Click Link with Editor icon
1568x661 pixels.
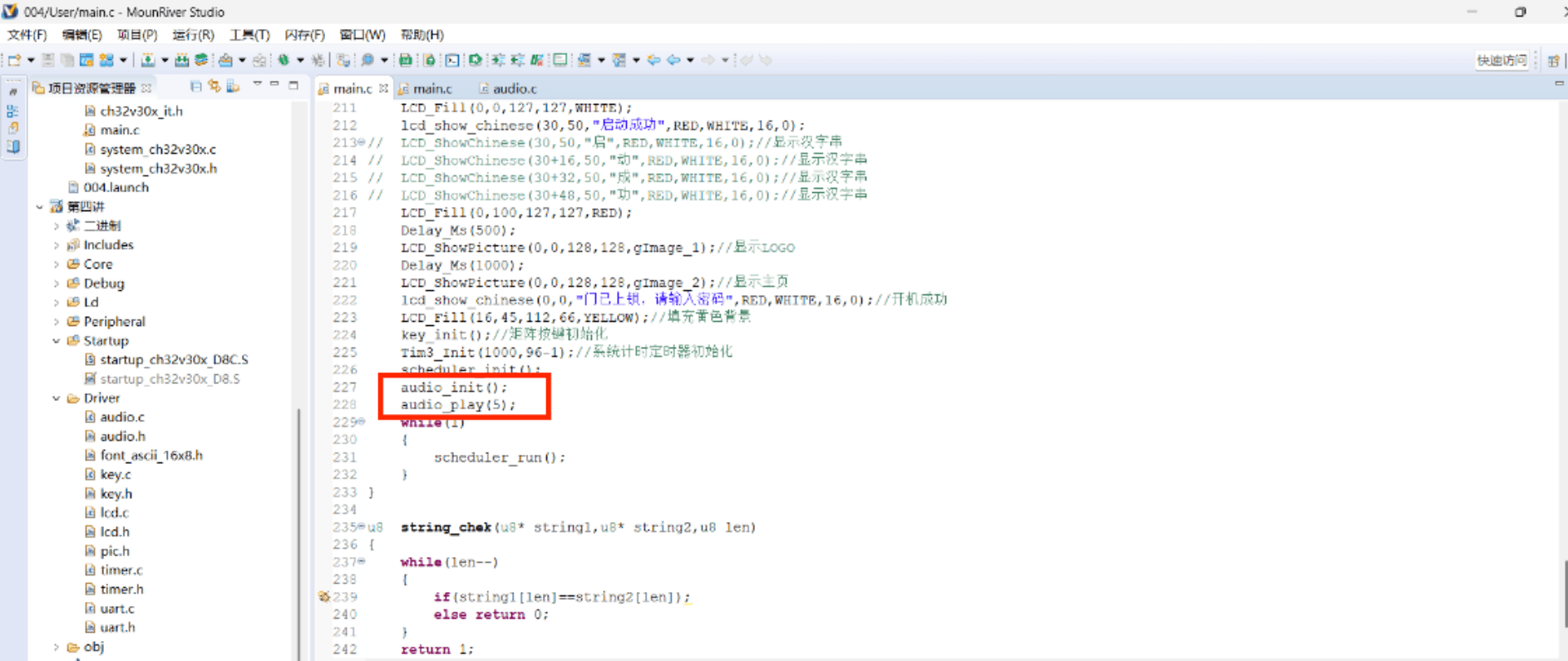[214, 86]
